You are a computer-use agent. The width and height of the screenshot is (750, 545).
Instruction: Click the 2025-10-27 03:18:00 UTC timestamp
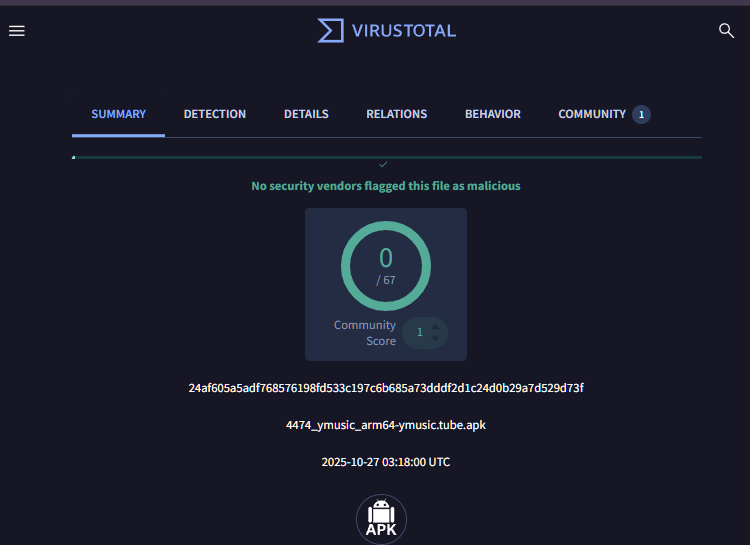(x=386, y=462)
